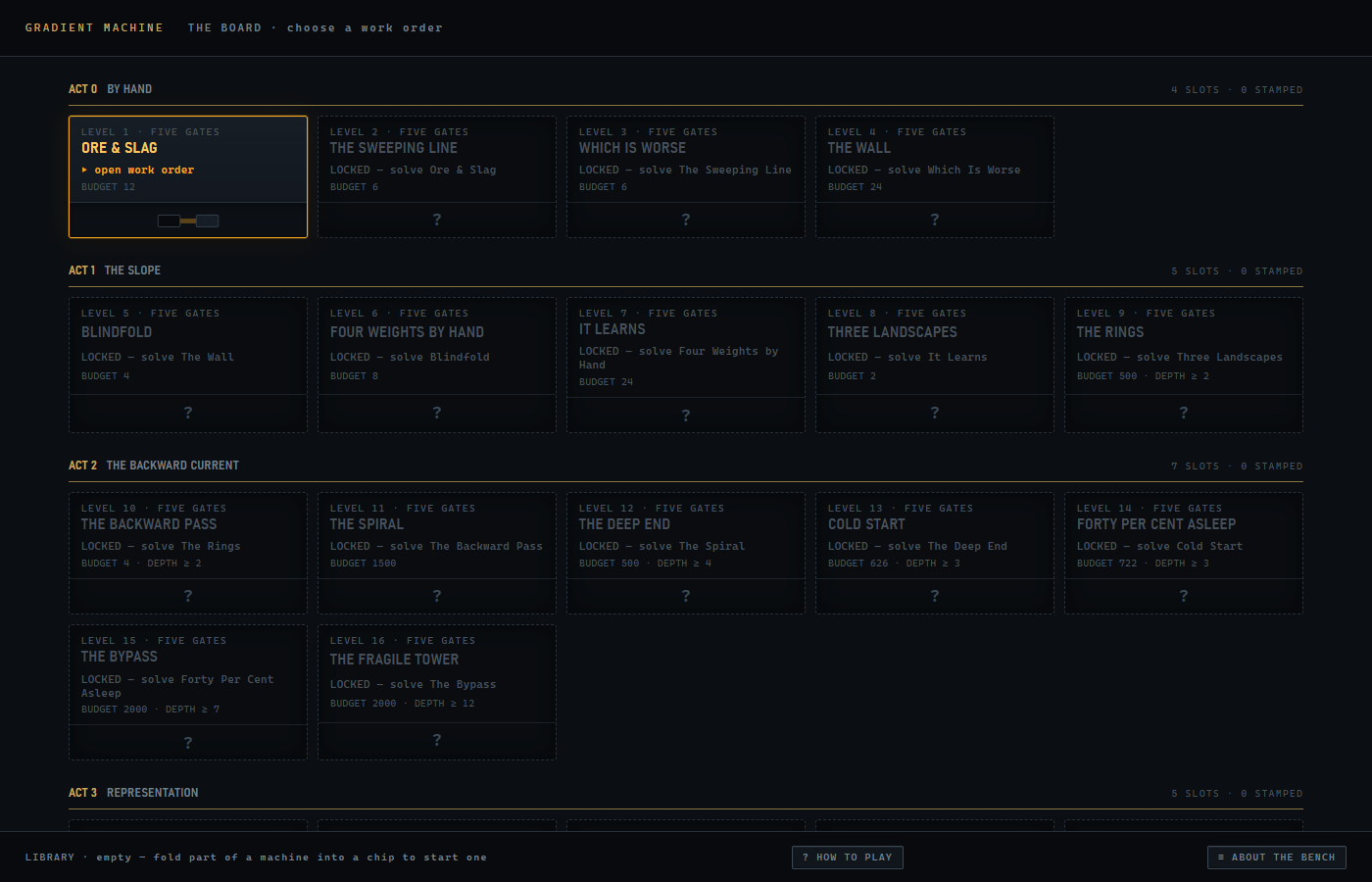The image size is (1372, 882).
Task: Click the 'ACT 2 THE BACKWARD CURRENT' heading
Action: tap(154, 465)
